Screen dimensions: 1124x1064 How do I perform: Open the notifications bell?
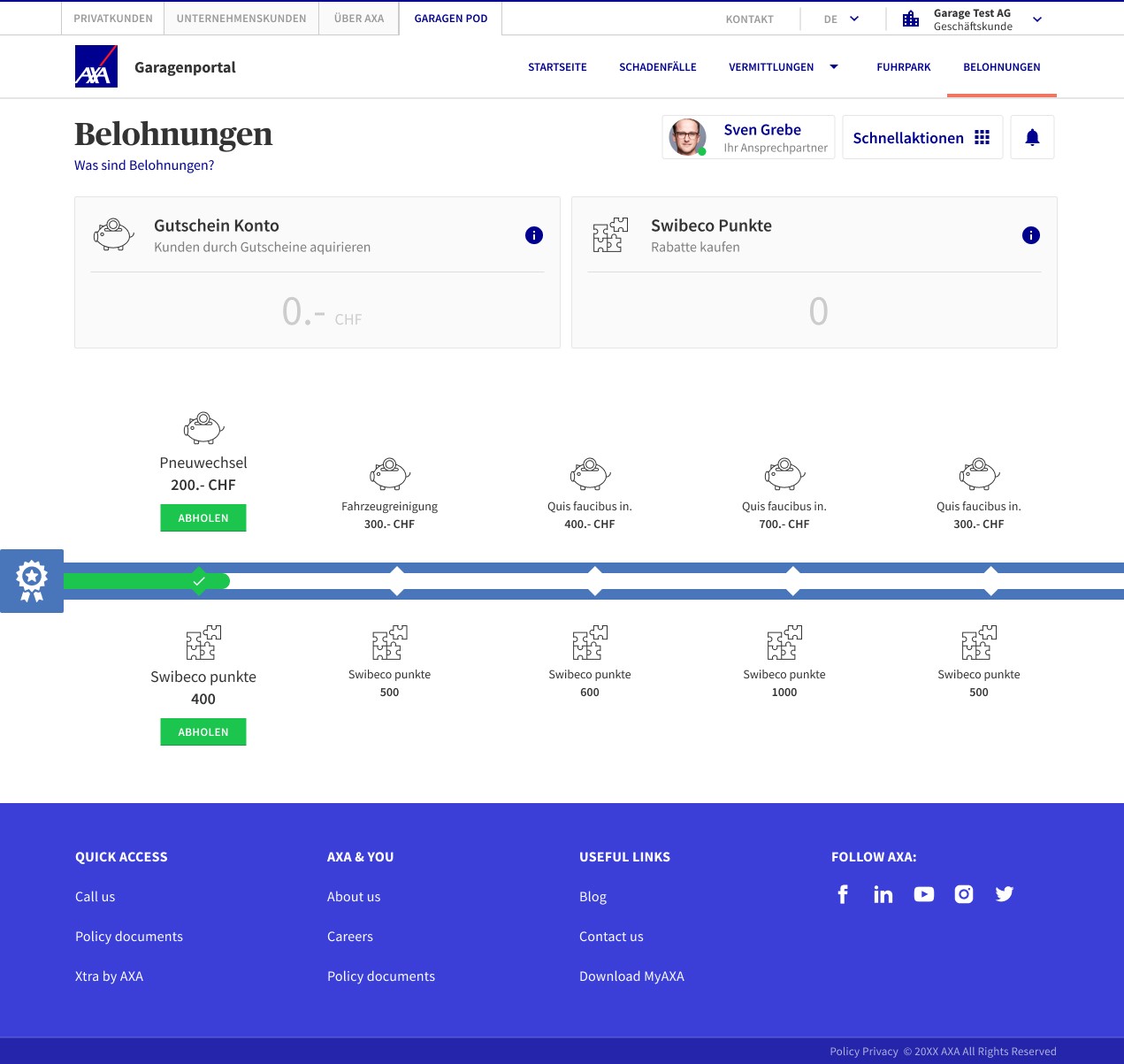click(x=1032, y=137)
